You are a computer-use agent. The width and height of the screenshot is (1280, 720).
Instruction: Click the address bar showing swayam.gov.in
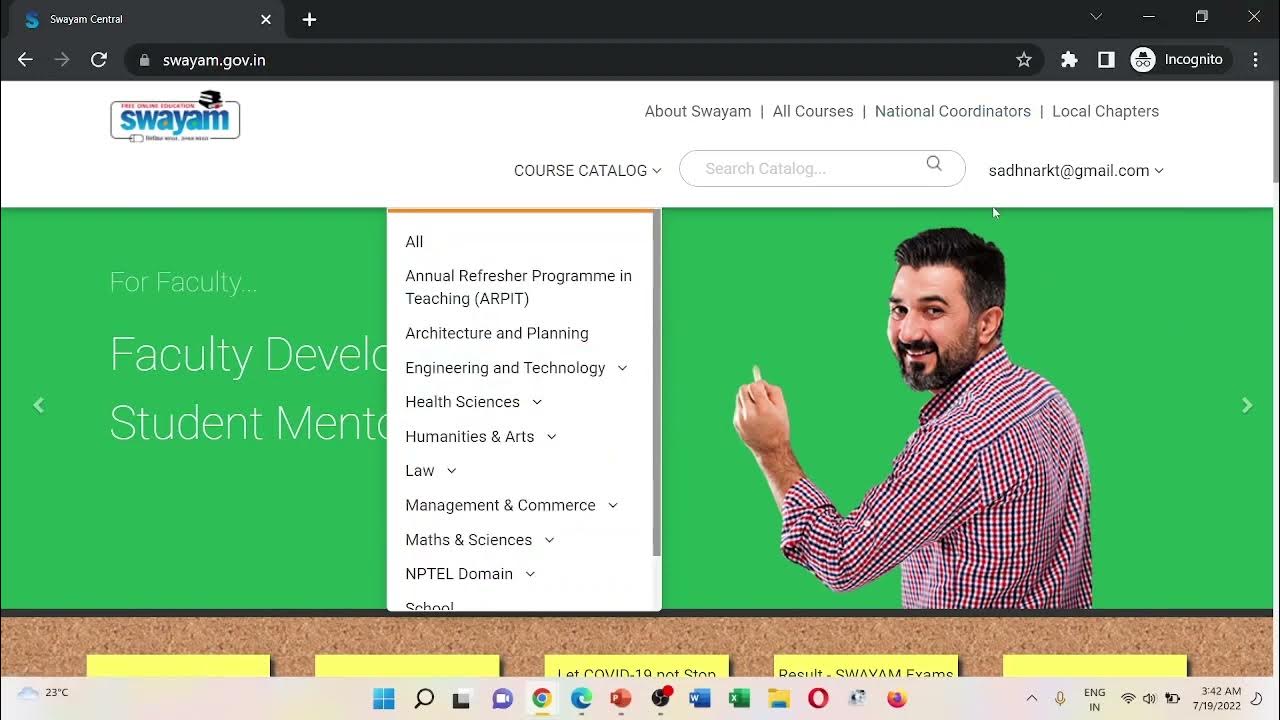click(583, 60)
